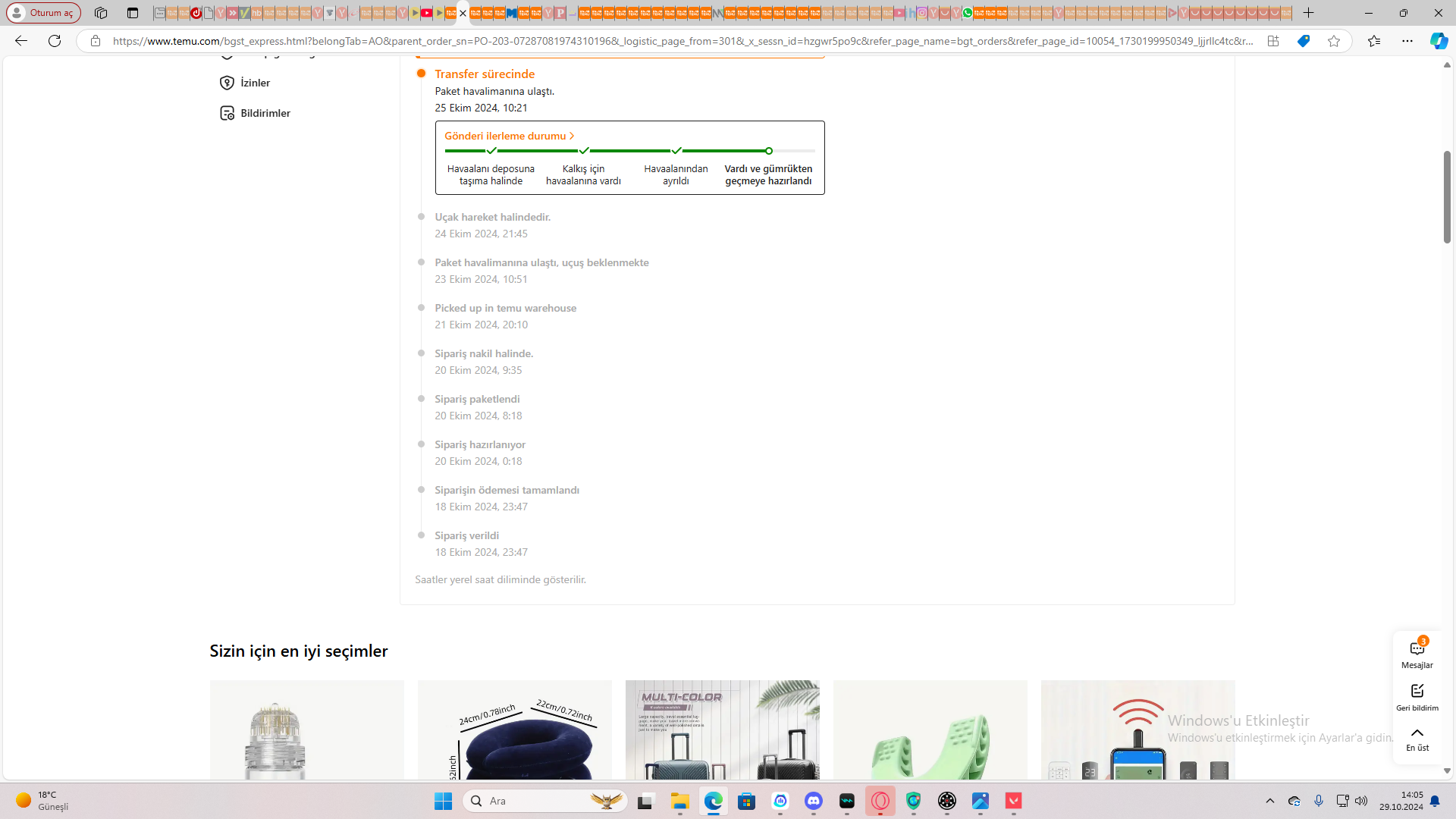Viewport: 1456px width, 819px height.
Task: Click the shipment progress bar current step
Action: point(768,151)
